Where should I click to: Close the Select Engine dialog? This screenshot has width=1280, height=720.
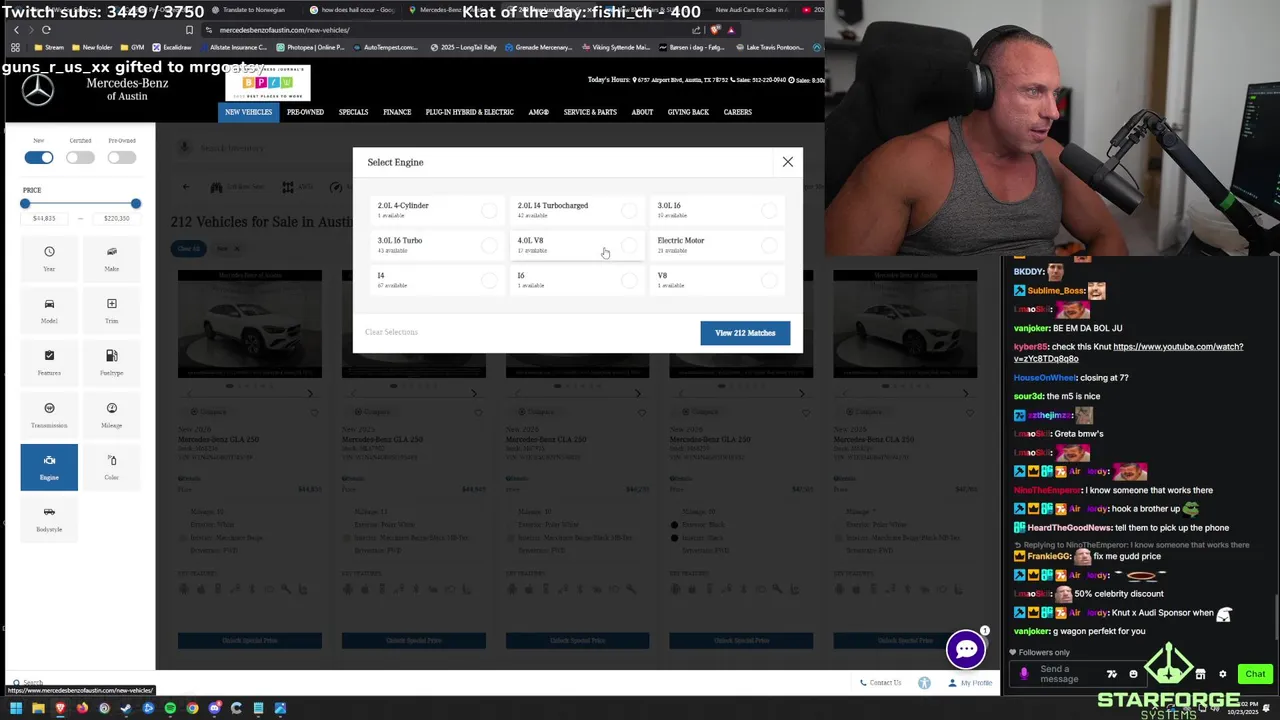pos(788,162)
